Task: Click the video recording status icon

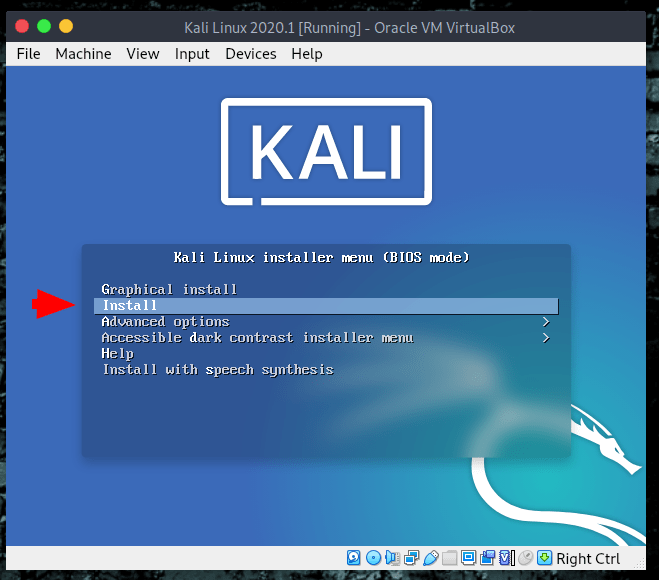Action: coord(488,558)
